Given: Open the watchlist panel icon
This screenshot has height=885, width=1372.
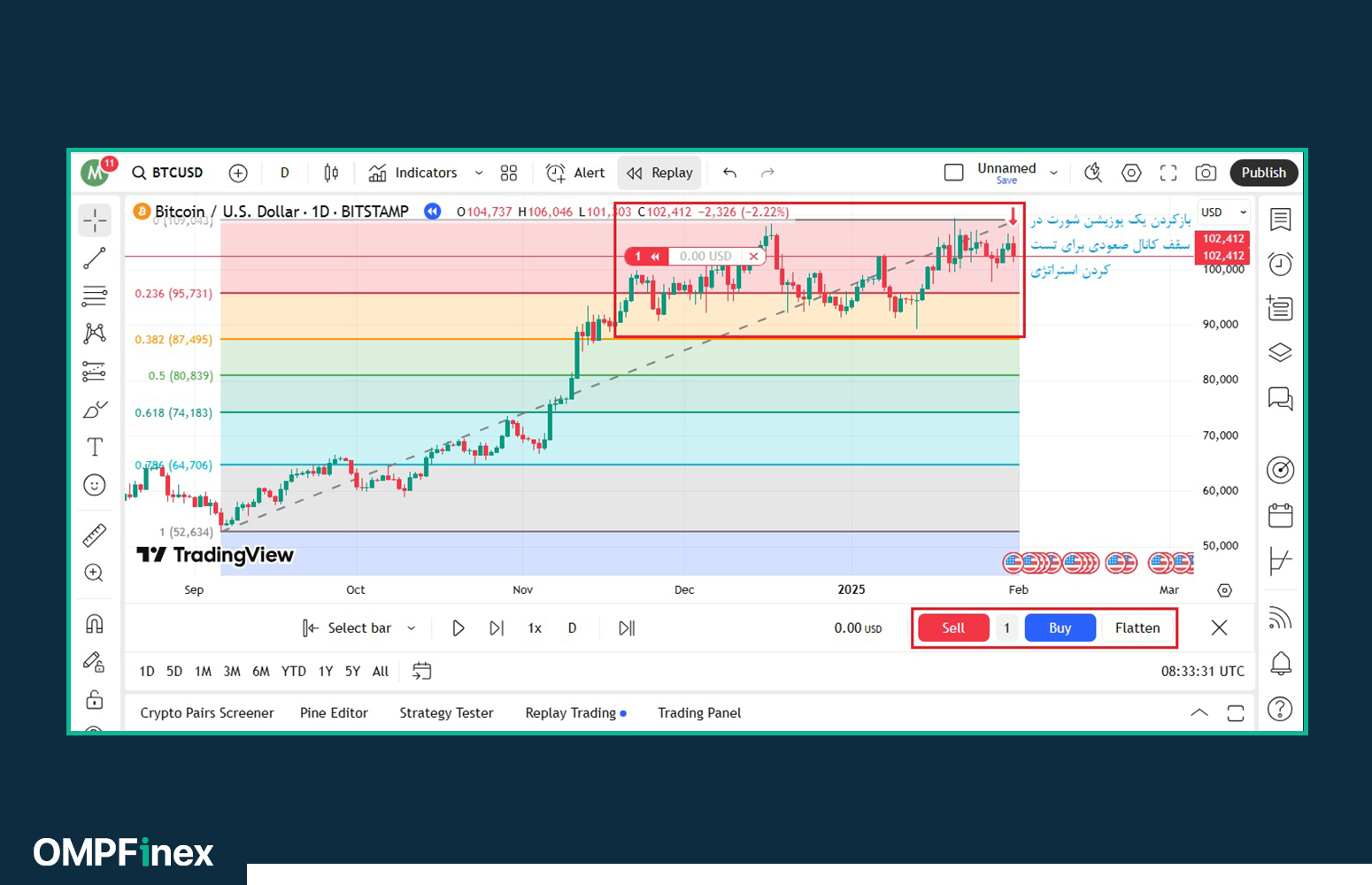Looking at the screenshot, I should (x=1280, y=219).
